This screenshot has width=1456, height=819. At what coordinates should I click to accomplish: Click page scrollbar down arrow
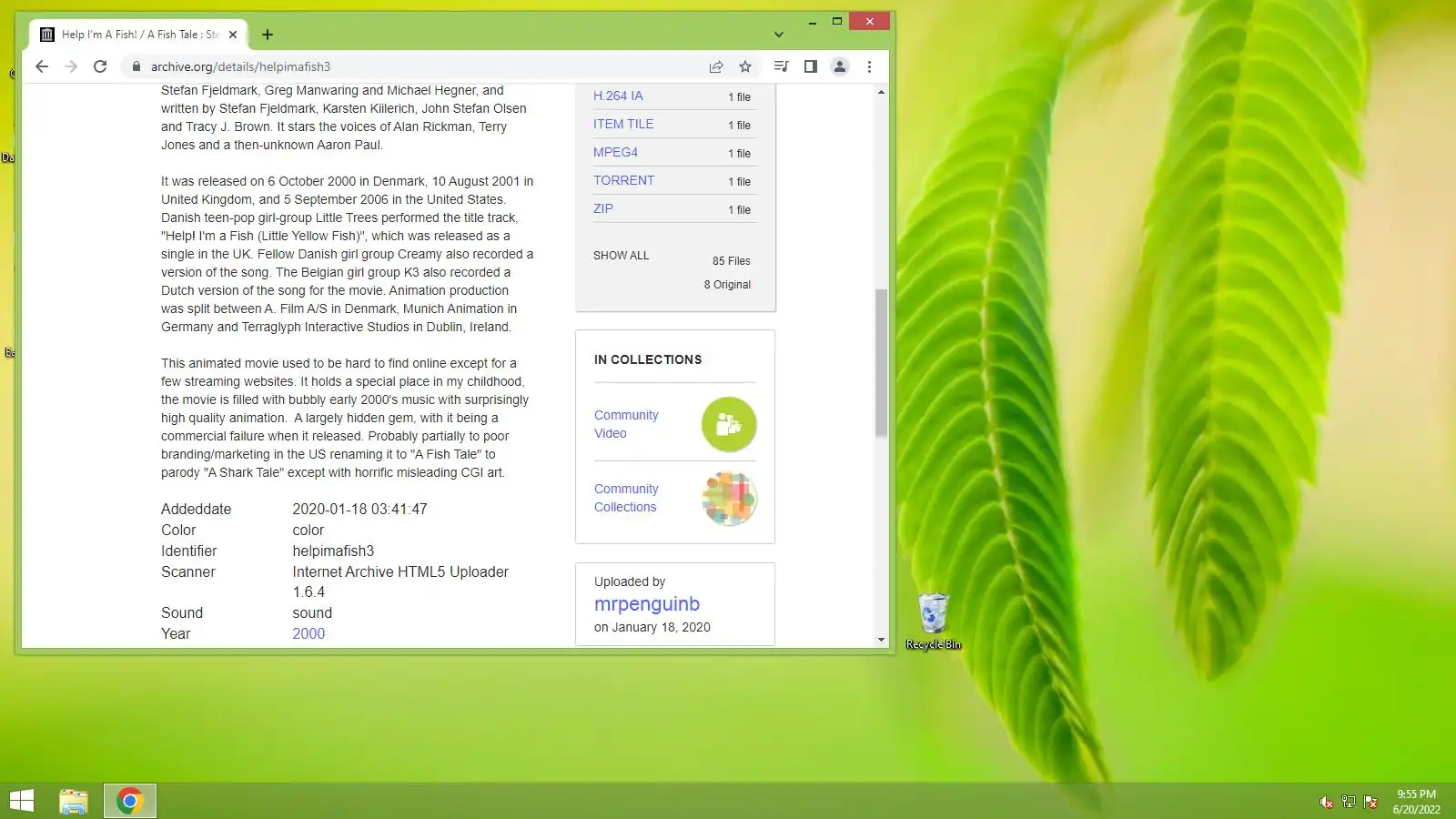click(881, 640)
